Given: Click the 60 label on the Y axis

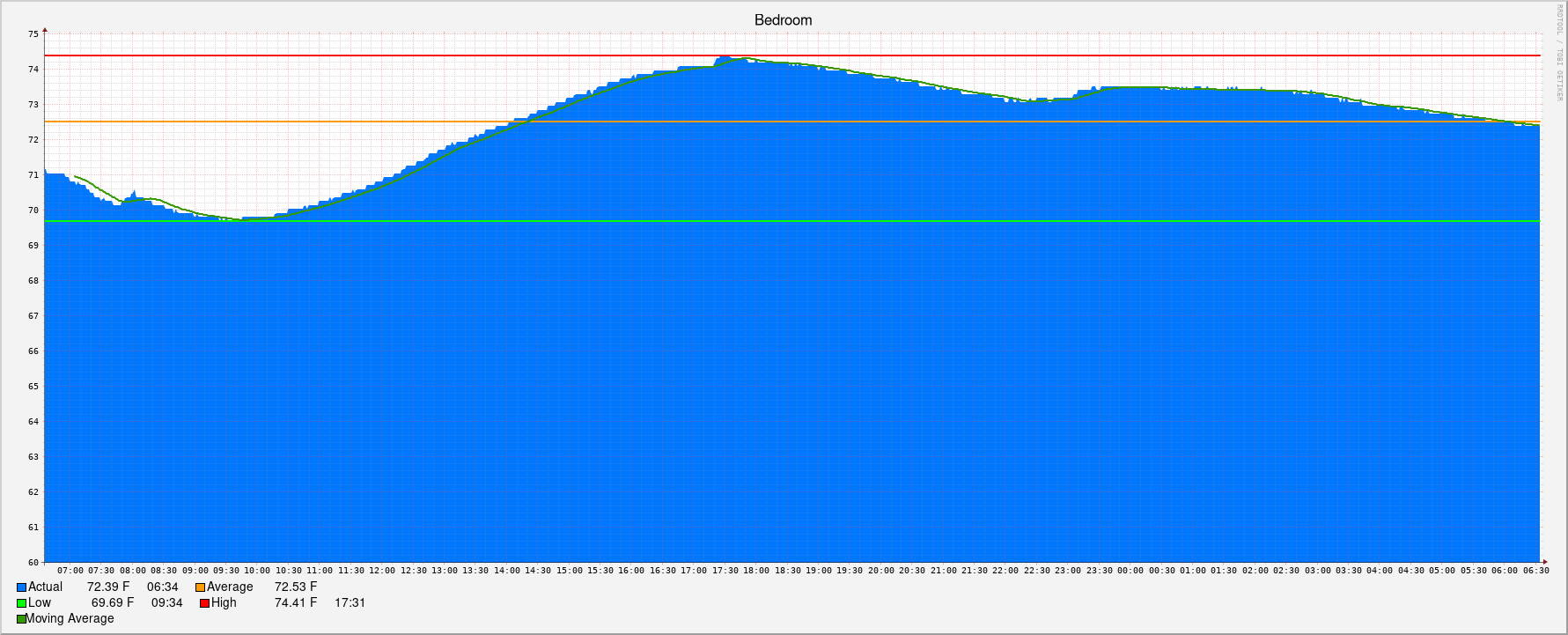Looking at the screenshot, I should pyautogui.click(x=33, y=562).
